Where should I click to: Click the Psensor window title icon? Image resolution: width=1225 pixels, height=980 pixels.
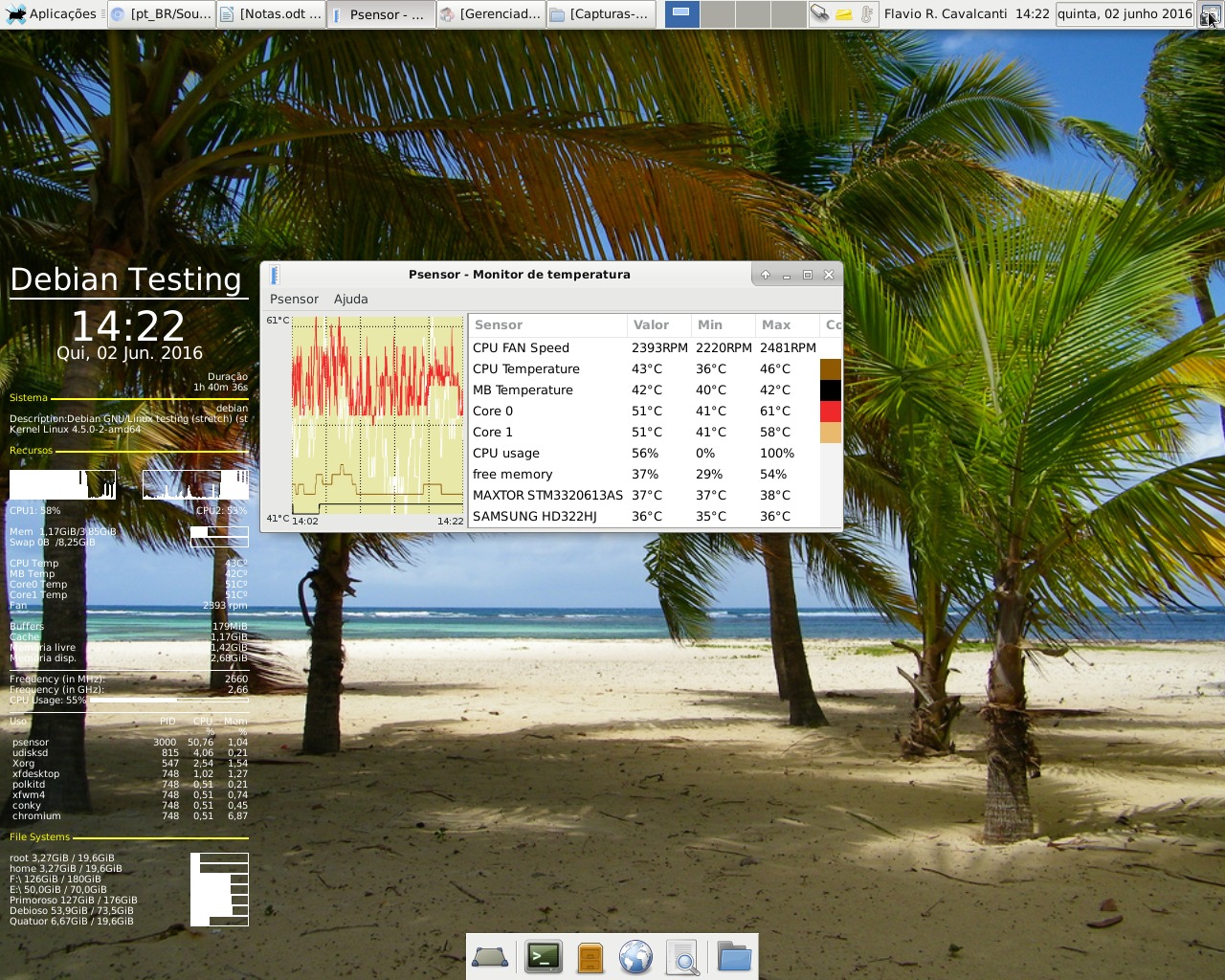275,275
